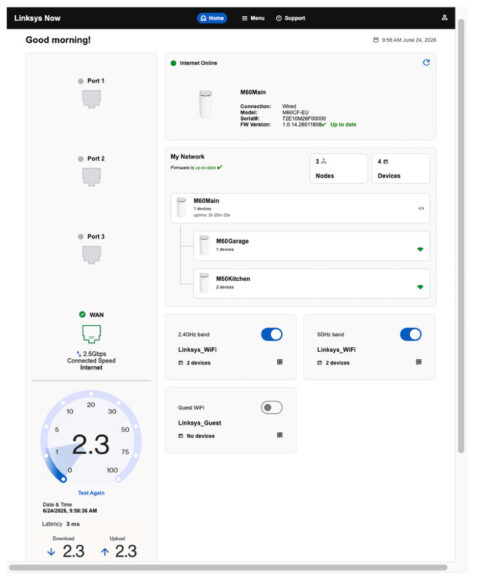This screenshot has width=477, height=580.
Task: Click the green WAN port icon
Action: (x=91, y=334)
